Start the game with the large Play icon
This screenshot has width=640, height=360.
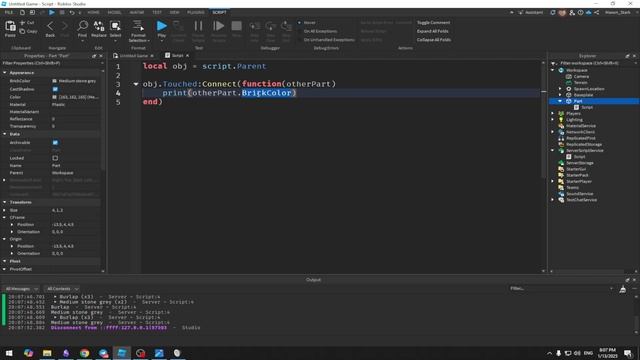[x=162, y=26]
